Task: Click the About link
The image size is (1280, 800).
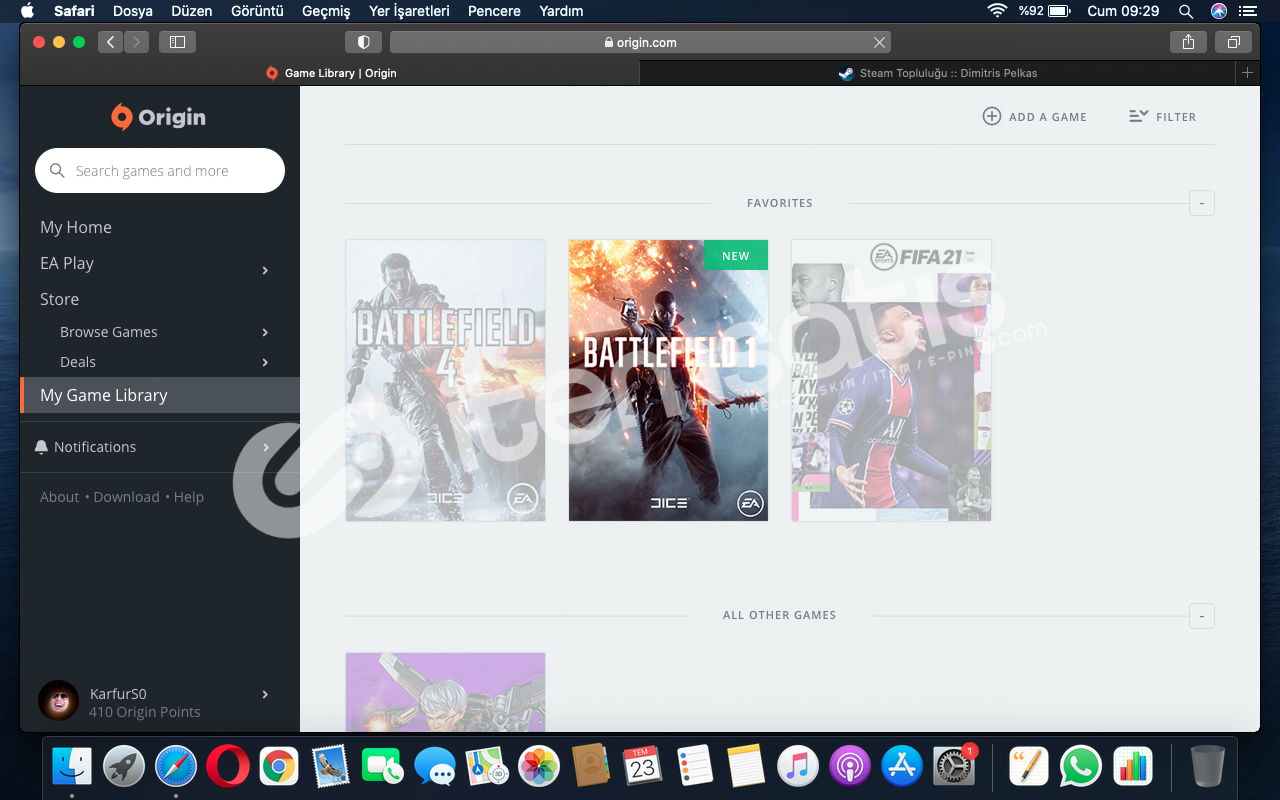Action: (x=59, y=497)
